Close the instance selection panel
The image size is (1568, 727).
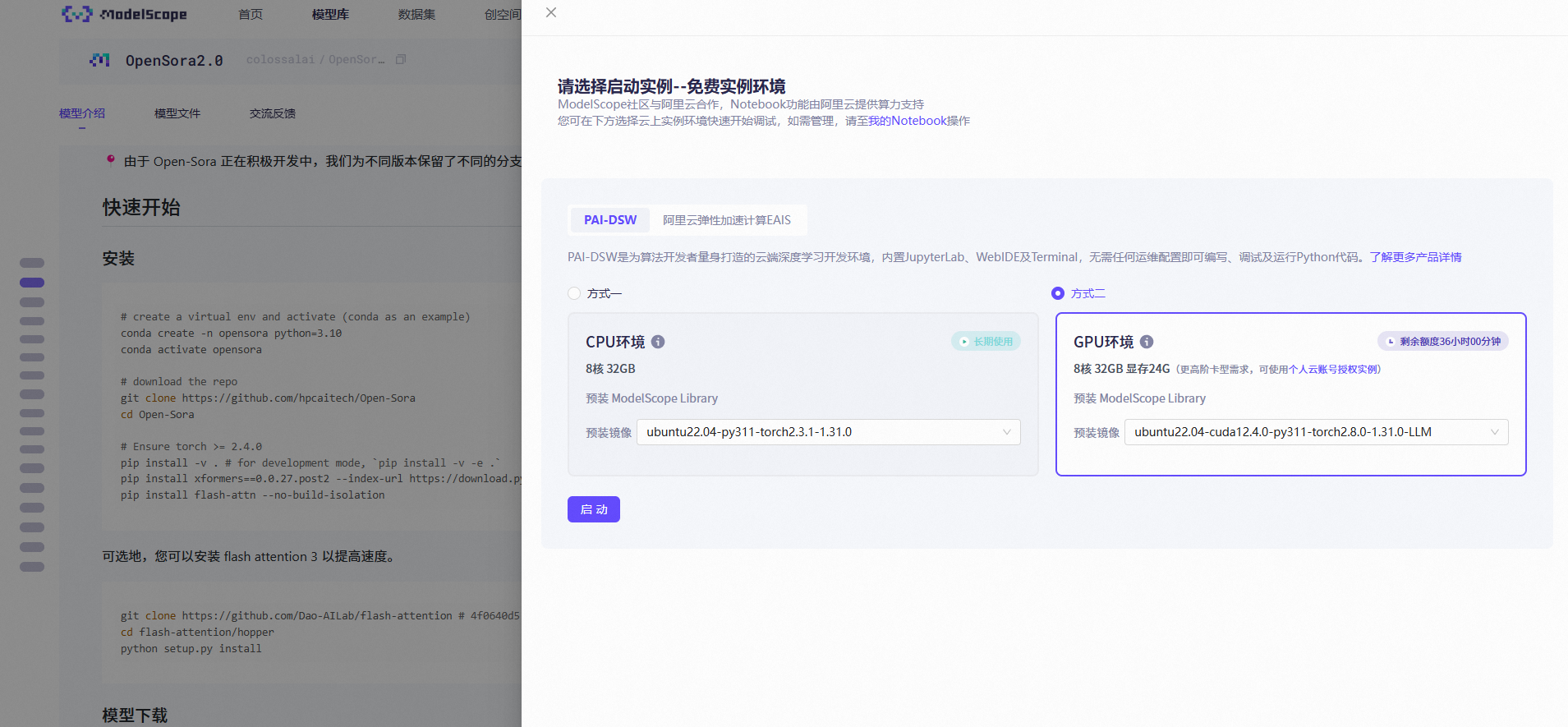pos(551,12)
